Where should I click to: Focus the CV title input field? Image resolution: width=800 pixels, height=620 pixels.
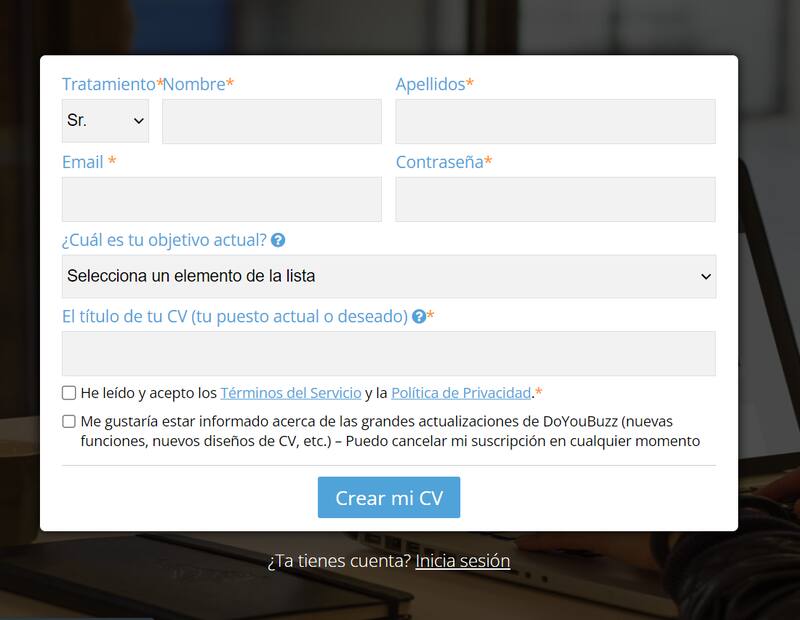click(x=390, y=351)
